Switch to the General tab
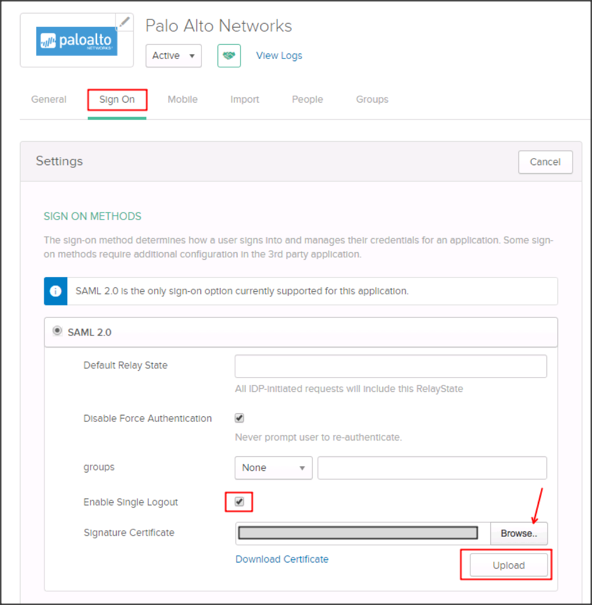Viewport: 592px width, 605px height. 49,100
